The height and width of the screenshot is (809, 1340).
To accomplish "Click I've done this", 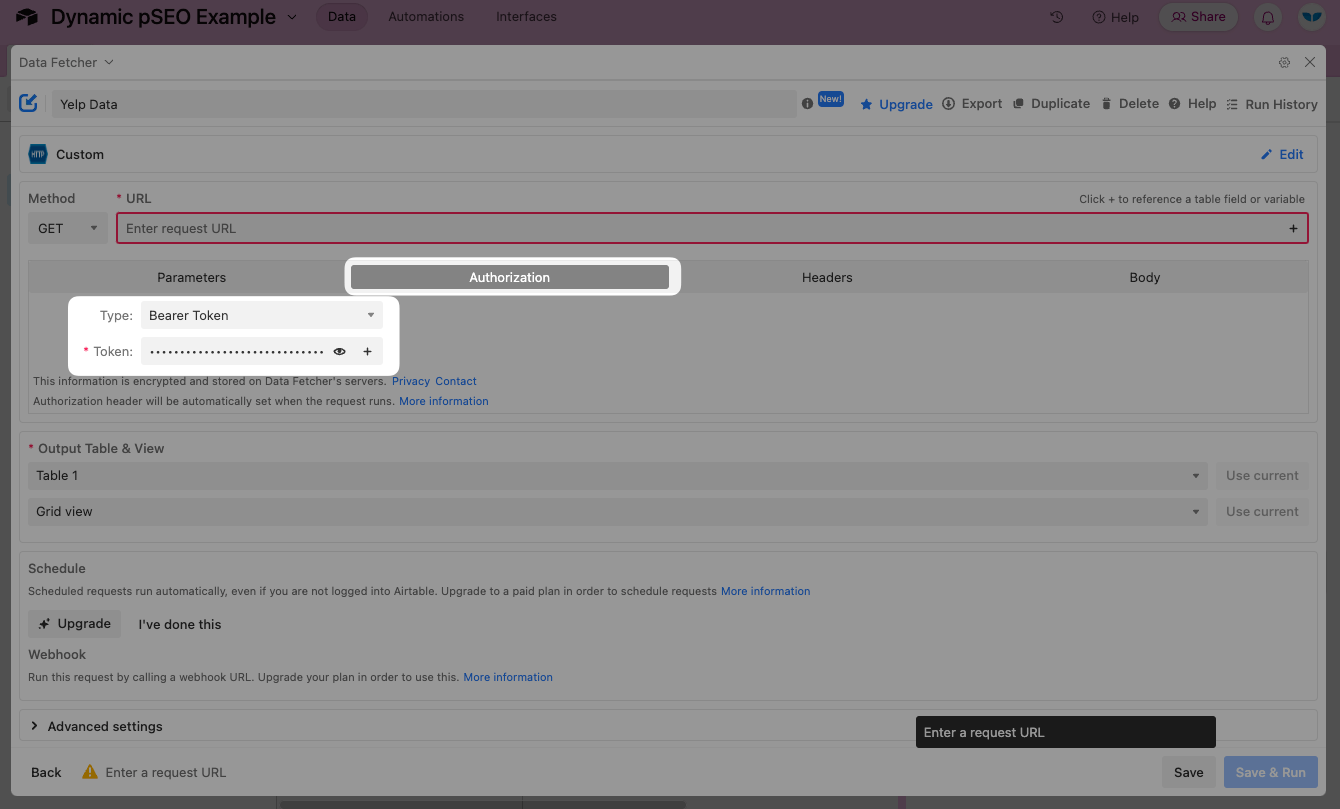I will pyautogui.click(x=180, y=624).
